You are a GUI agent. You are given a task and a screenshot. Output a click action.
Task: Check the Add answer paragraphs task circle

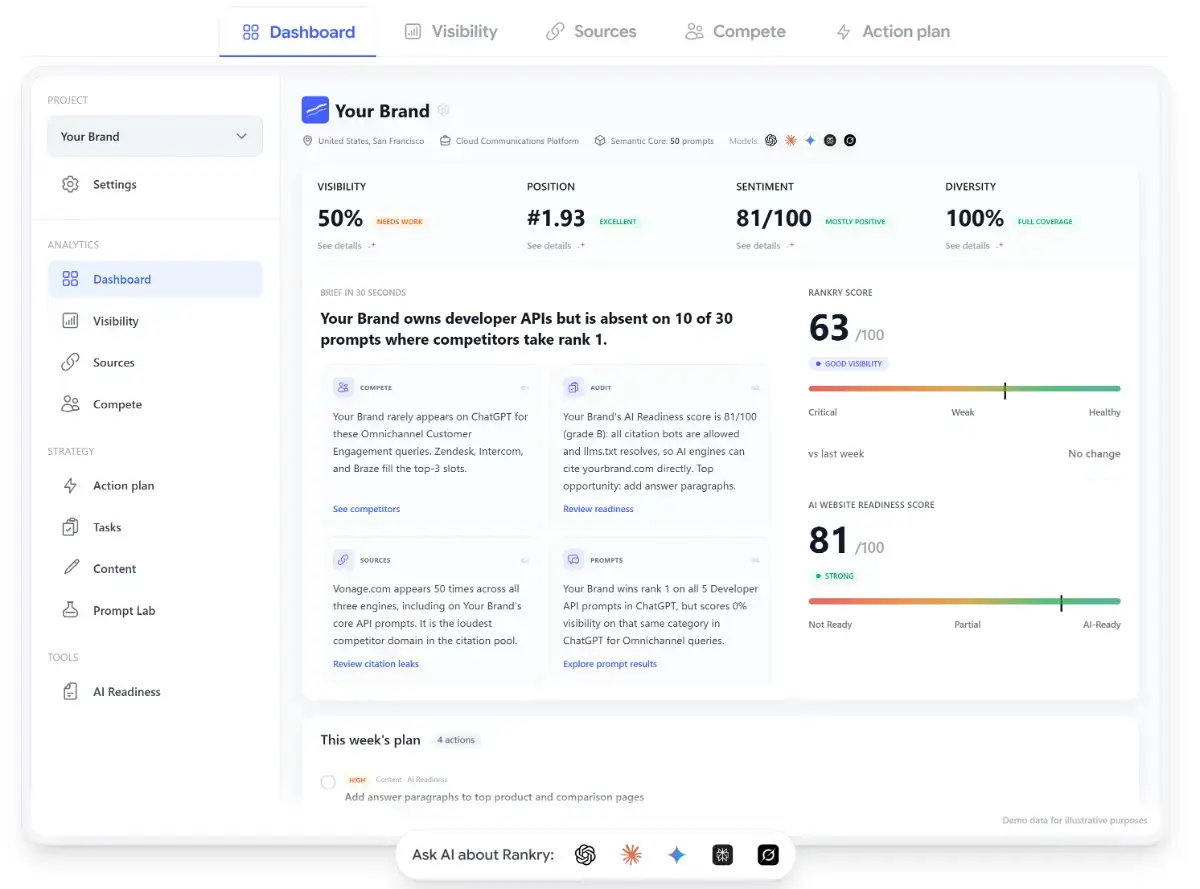tap(328, 782)
